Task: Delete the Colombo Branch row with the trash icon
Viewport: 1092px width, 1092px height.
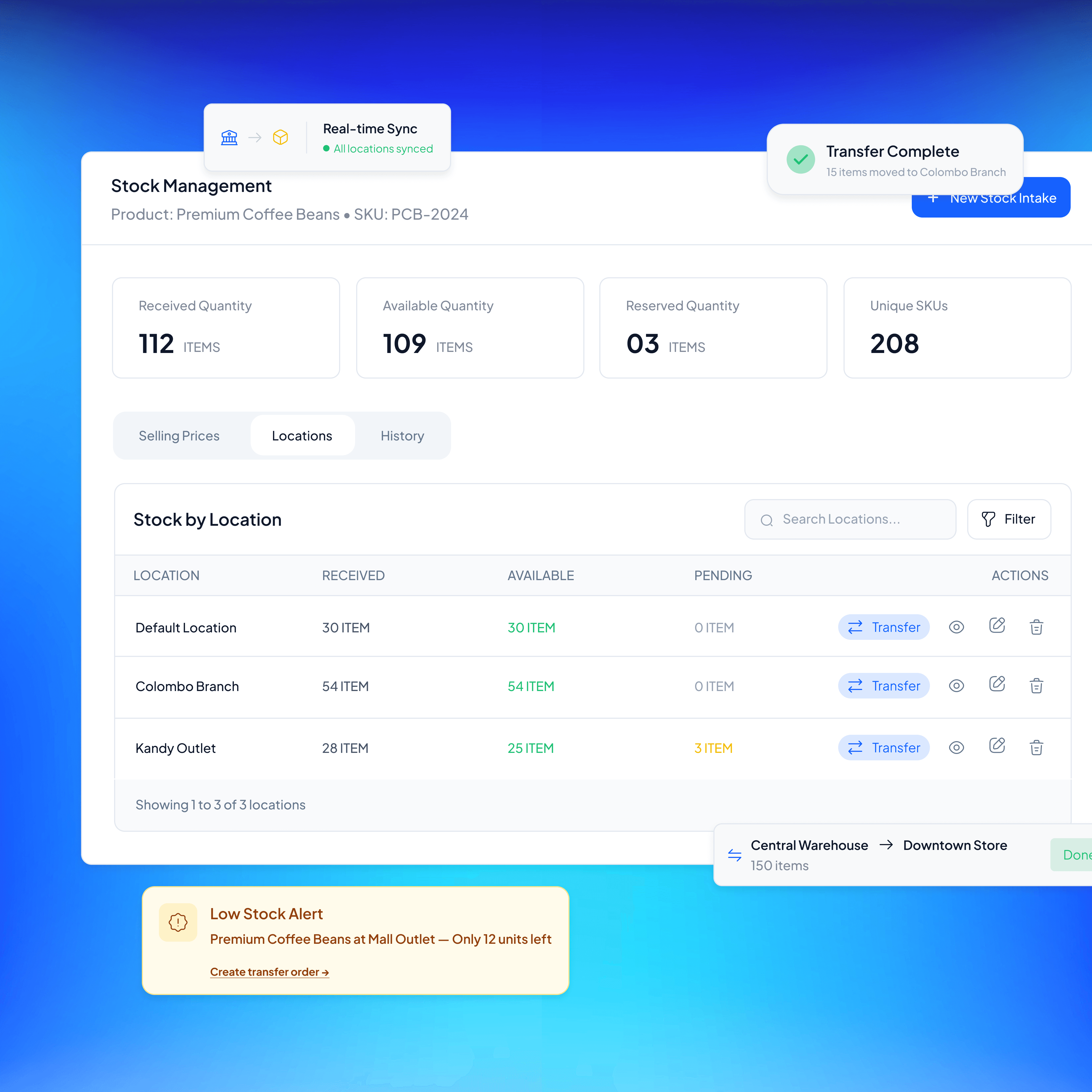Action: point(1036,686)
